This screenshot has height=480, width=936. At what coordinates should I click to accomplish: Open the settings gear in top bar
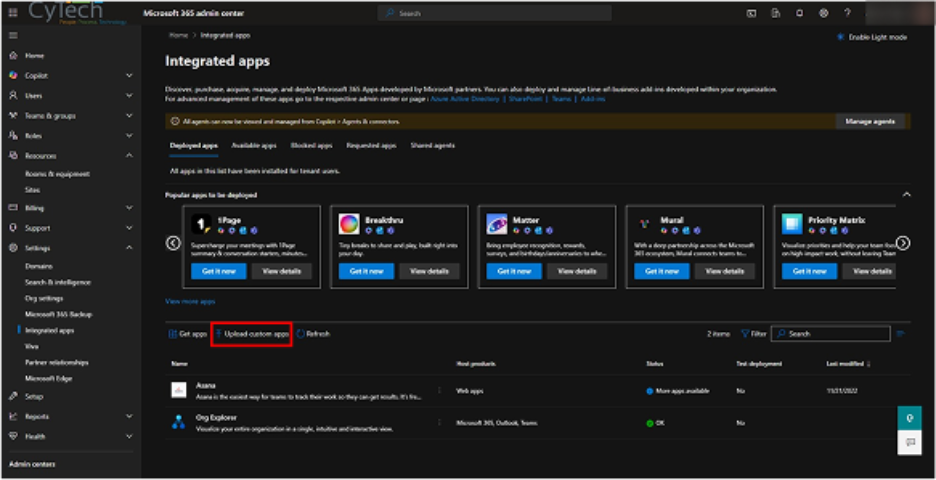pos(823,13)
